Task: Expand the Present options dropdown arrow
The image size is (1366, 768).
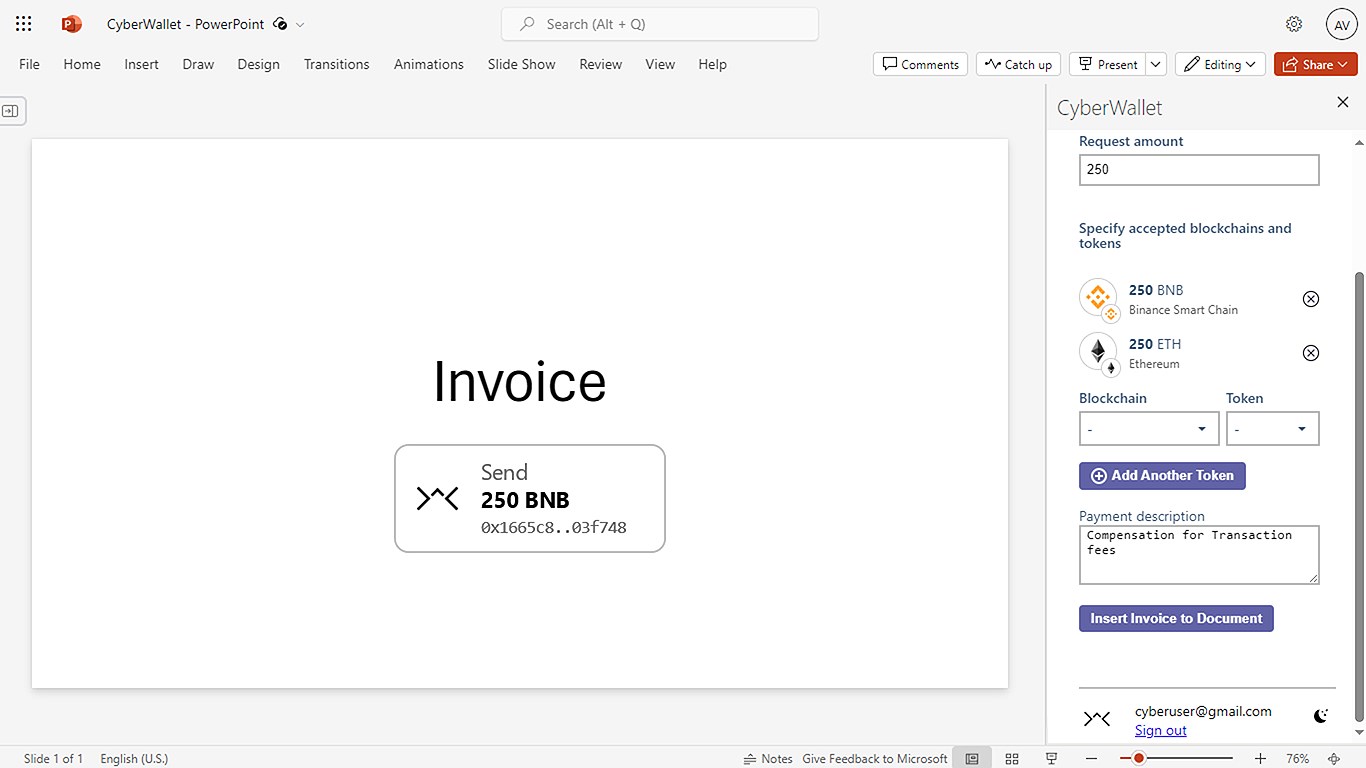Action: [x=1156, y=64]
